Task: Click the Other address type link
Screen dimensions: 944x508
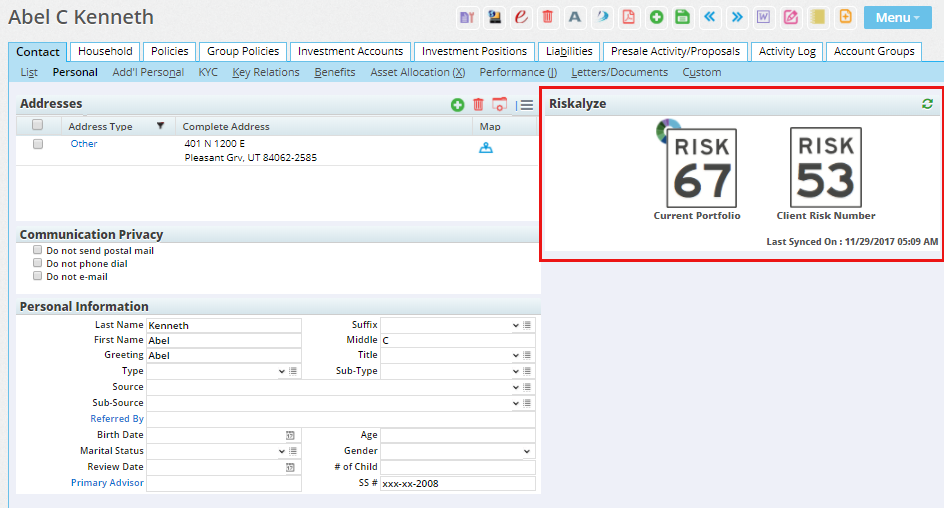Action: 84,144
